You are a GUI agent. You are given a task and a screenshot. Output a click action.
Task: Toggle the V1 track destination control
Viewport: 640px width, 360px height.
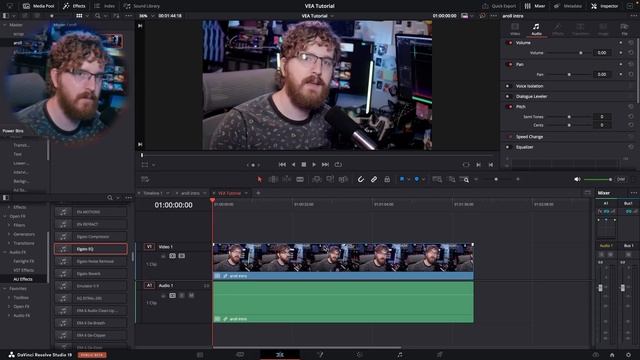coord(149,247)
